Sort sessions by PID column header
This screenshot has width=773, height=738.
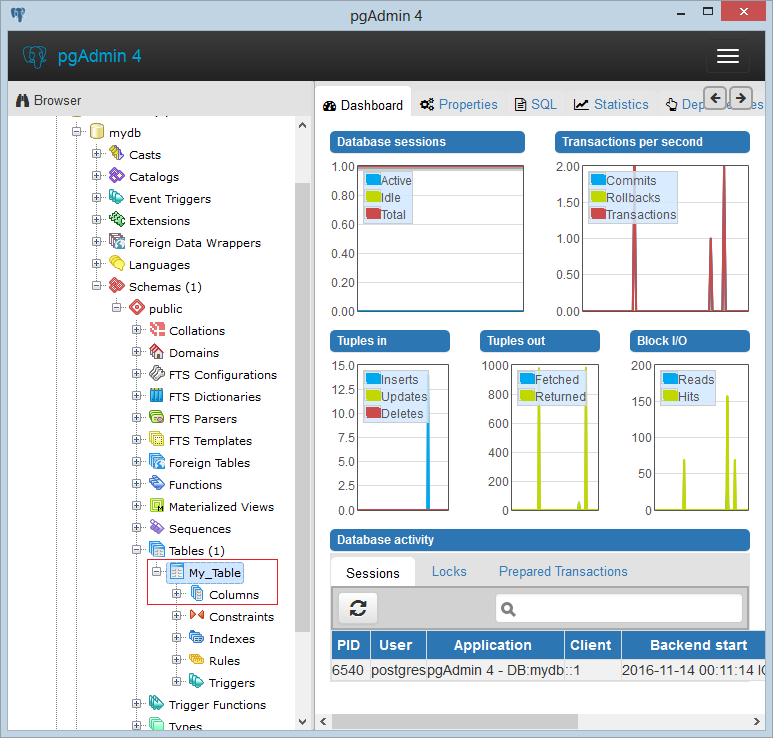click(351, 645)
